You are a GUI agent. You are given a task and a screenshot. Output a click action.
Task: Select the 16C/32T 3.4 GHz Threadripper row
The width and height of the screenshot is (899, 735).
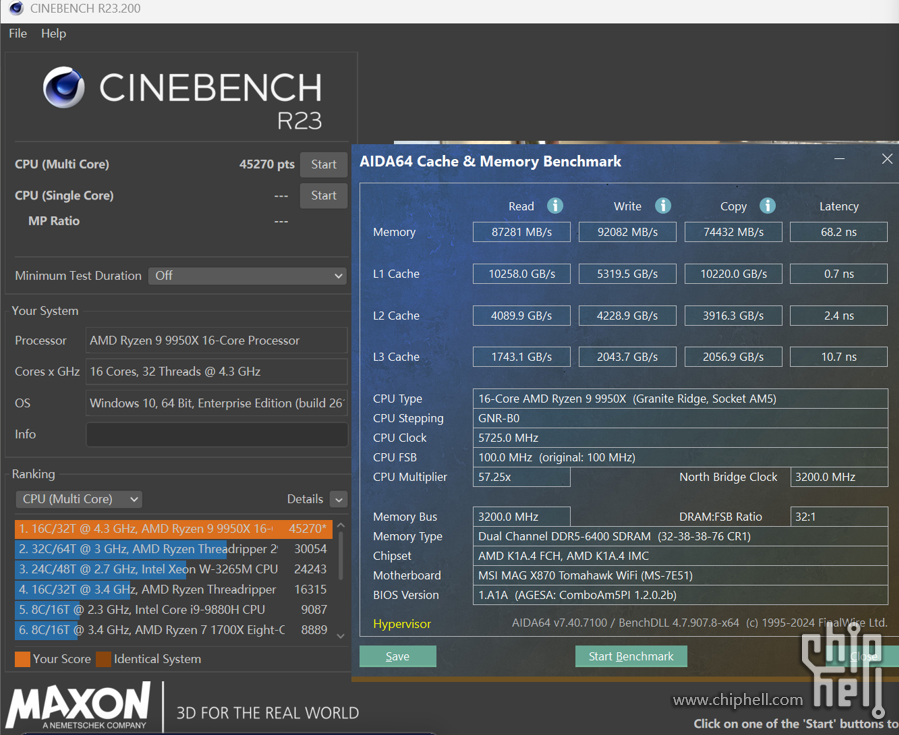[174, 589]
